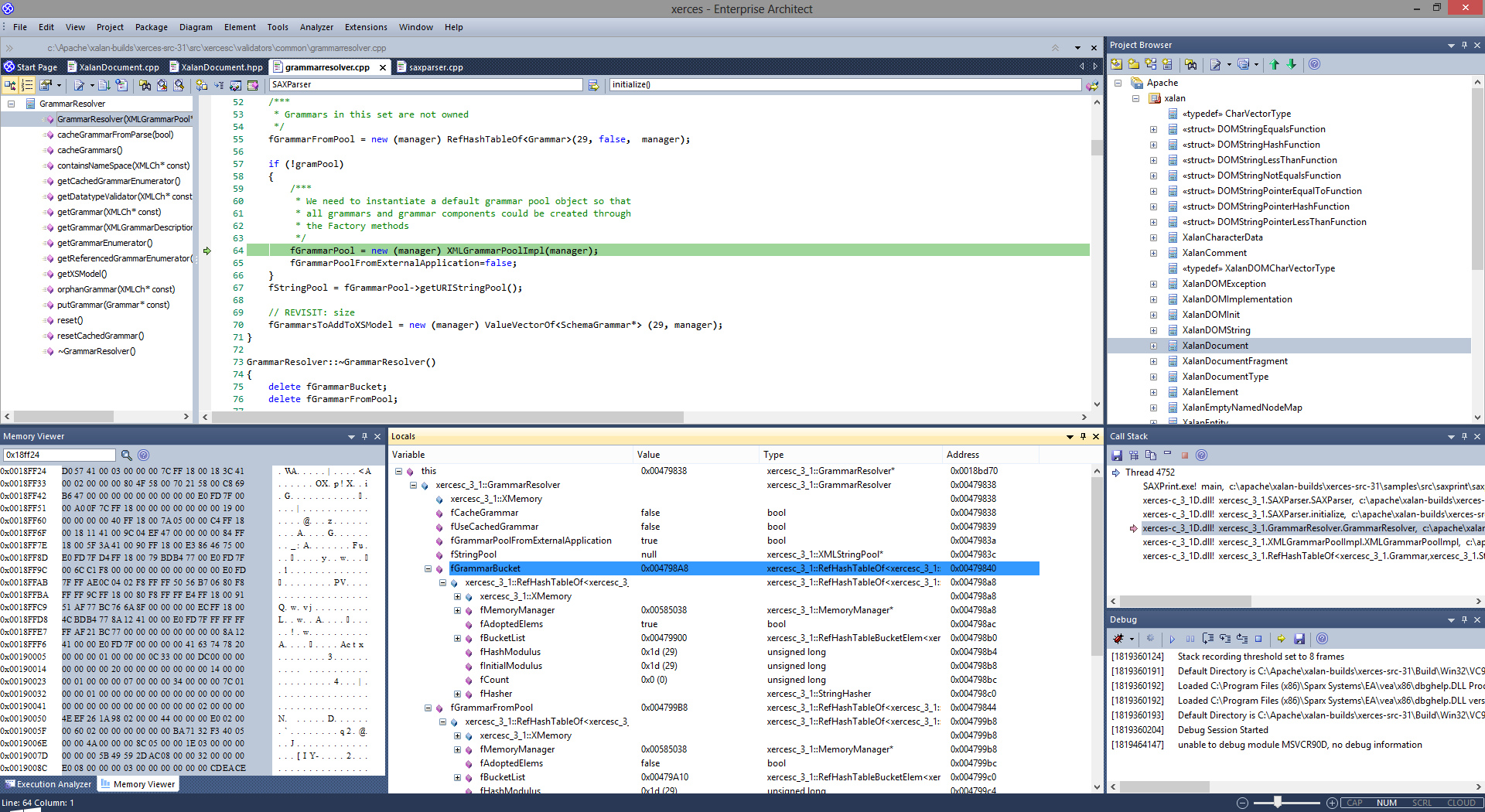
Task: Collapse the fGrammarBucket variable in Locals
Action: tap(428, 568)
